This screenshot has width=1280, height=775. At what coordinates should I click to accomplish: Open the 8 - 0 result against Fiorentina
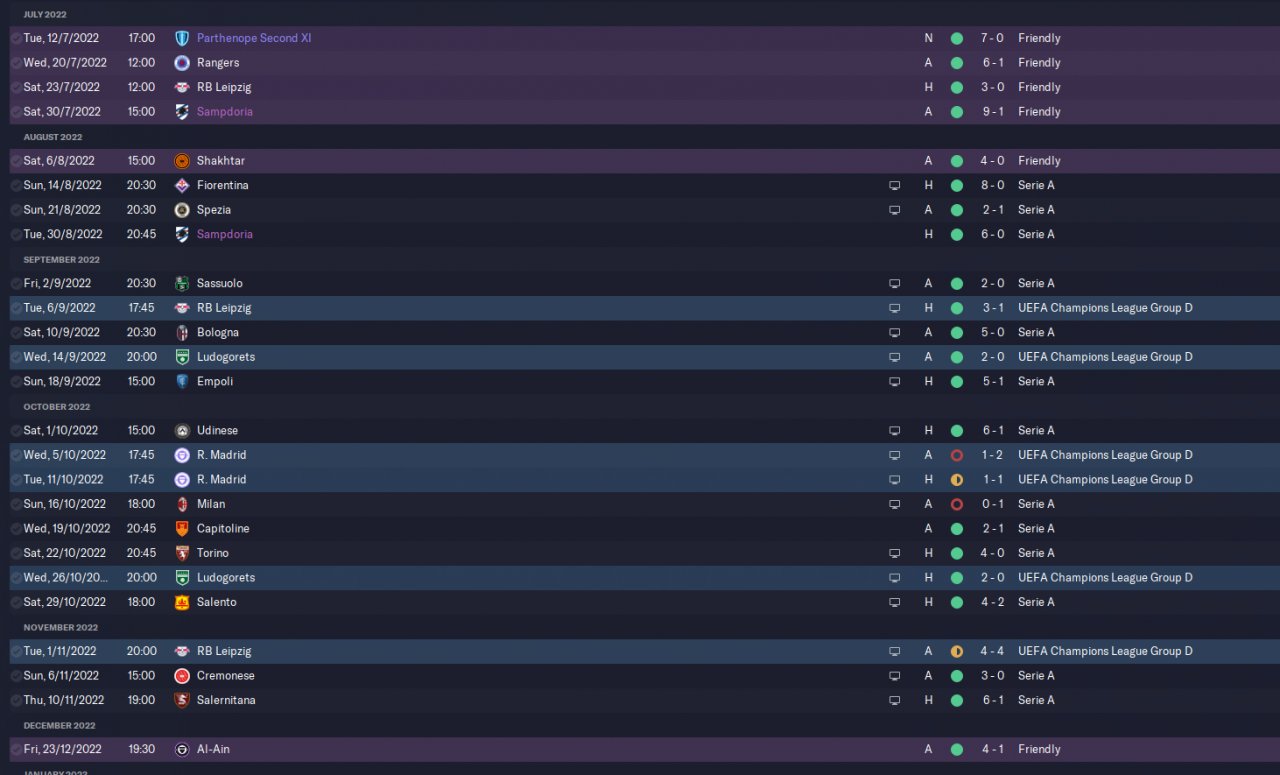pyautogui.click(x=992, y=185)
